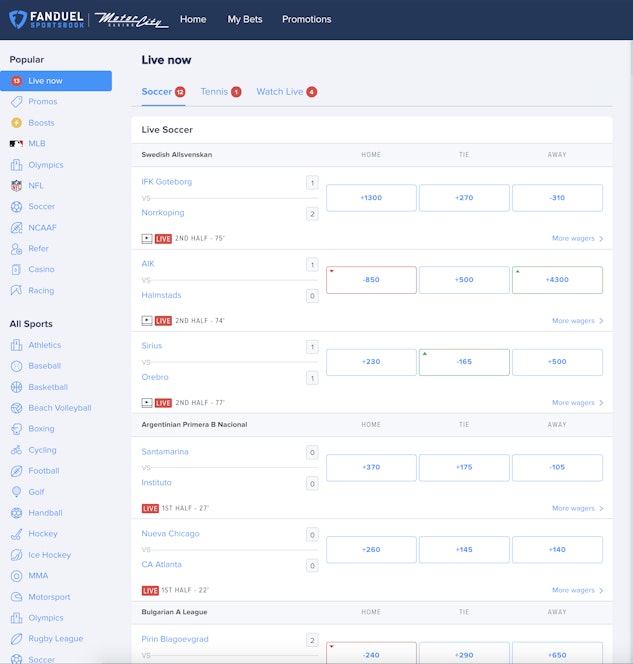Open Promos from the sidebar tag icon
Viewport: 633px width, 664px height.
click(x=16, y=102)
